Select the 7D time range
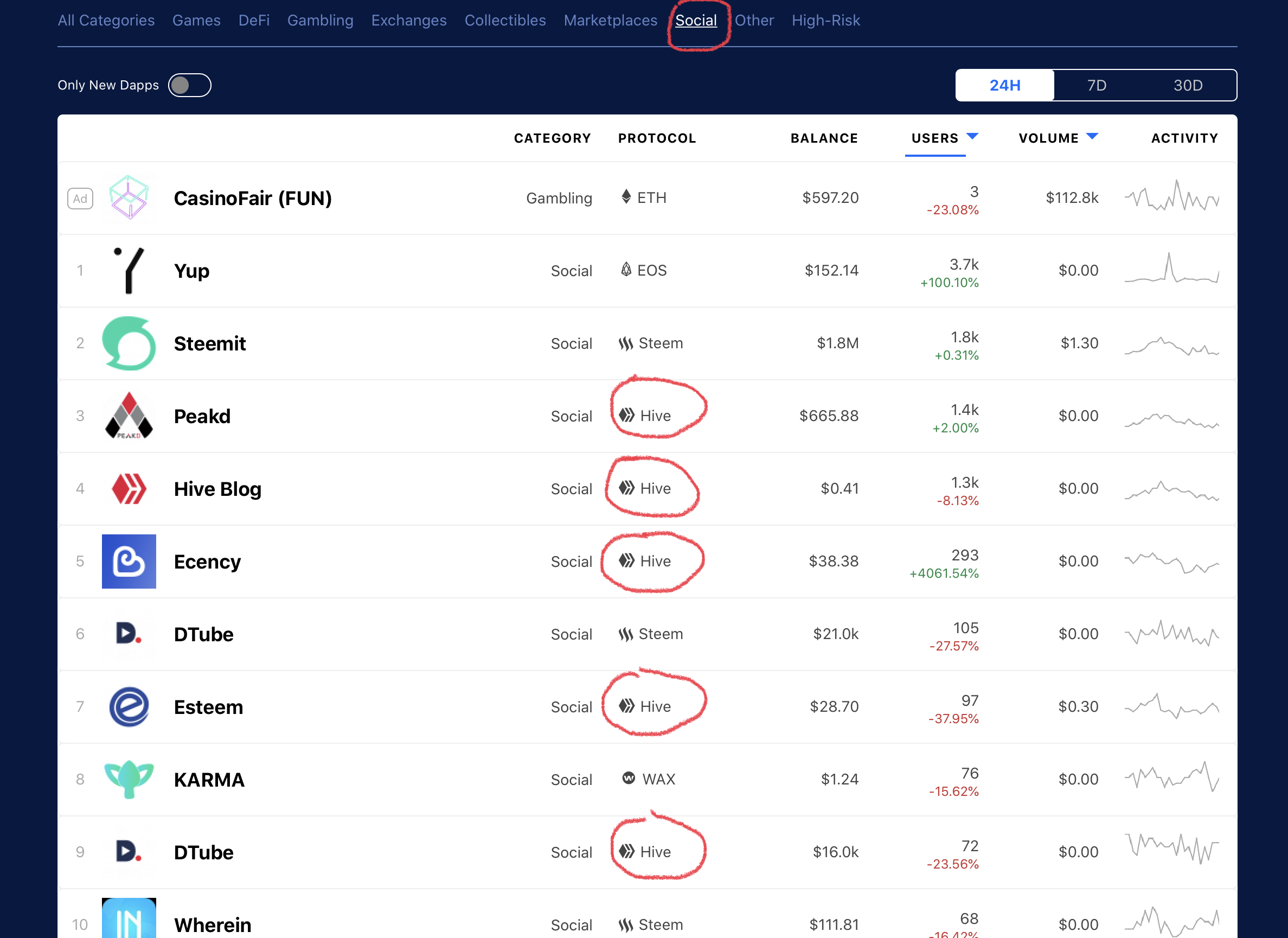The height and width of the screenshot is (938, 1288). (x=1097, y=85)
